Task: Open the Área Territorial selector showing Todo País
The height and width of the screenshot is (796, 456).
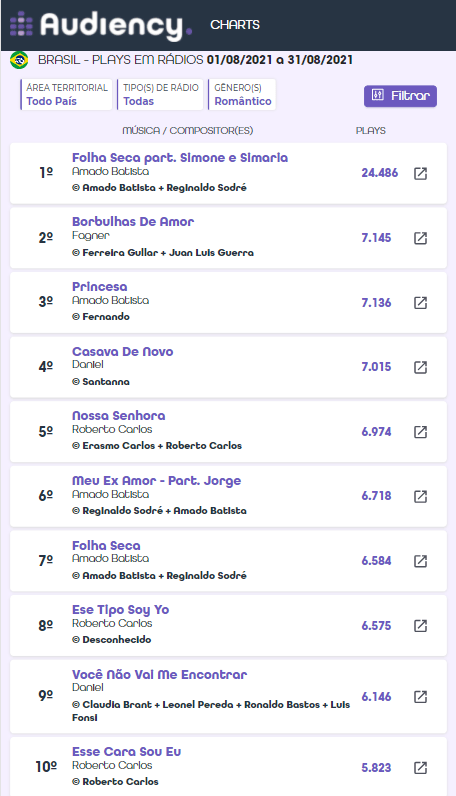Action: point(67,94)
